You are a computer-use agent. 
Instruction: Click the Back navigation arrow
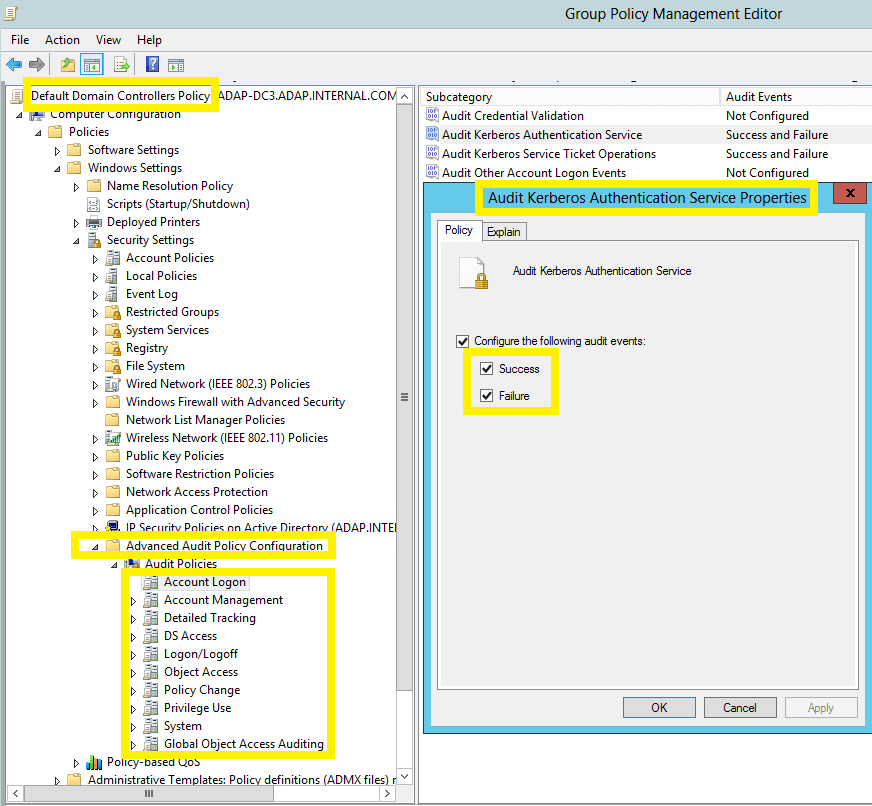pos(14,63)
